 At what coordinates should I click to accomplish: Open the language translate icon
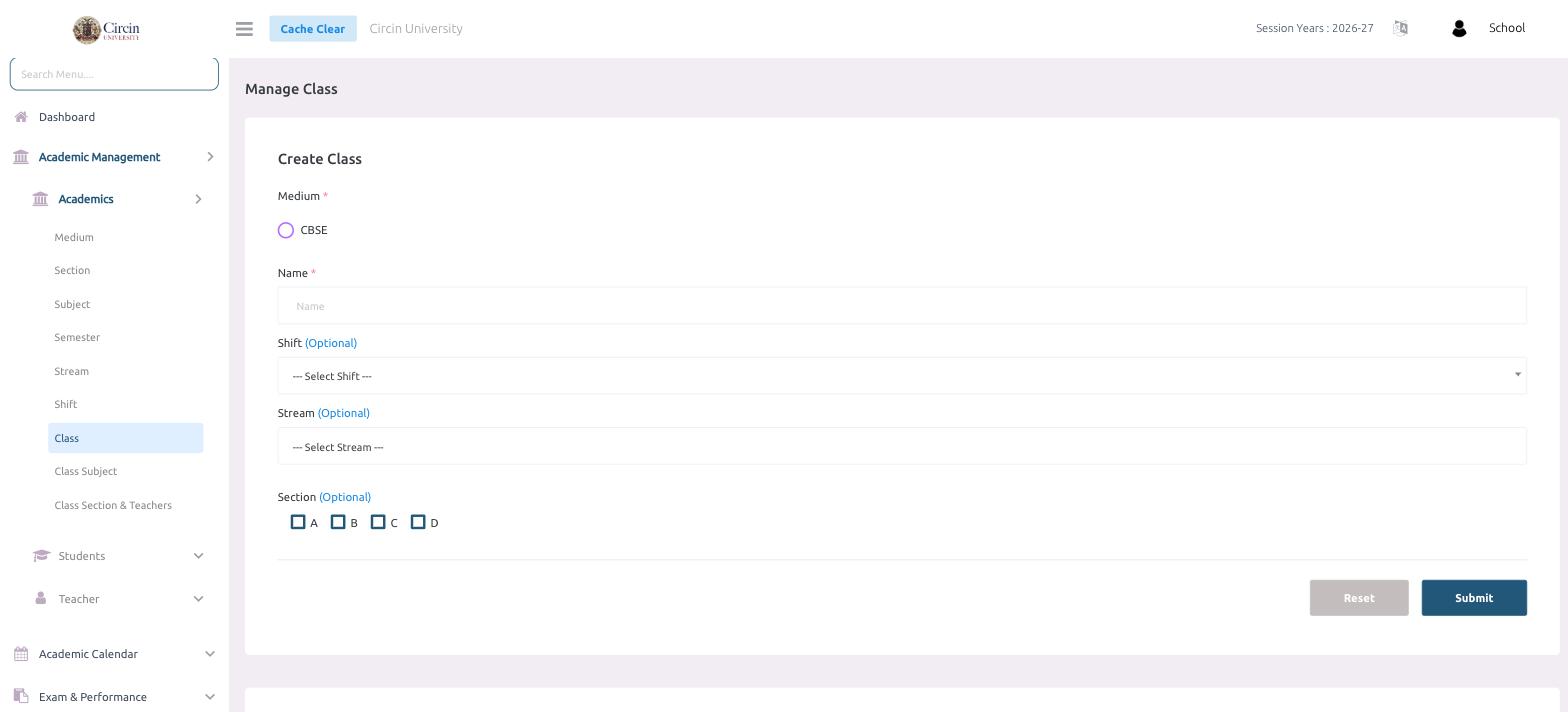(1400, 28)
